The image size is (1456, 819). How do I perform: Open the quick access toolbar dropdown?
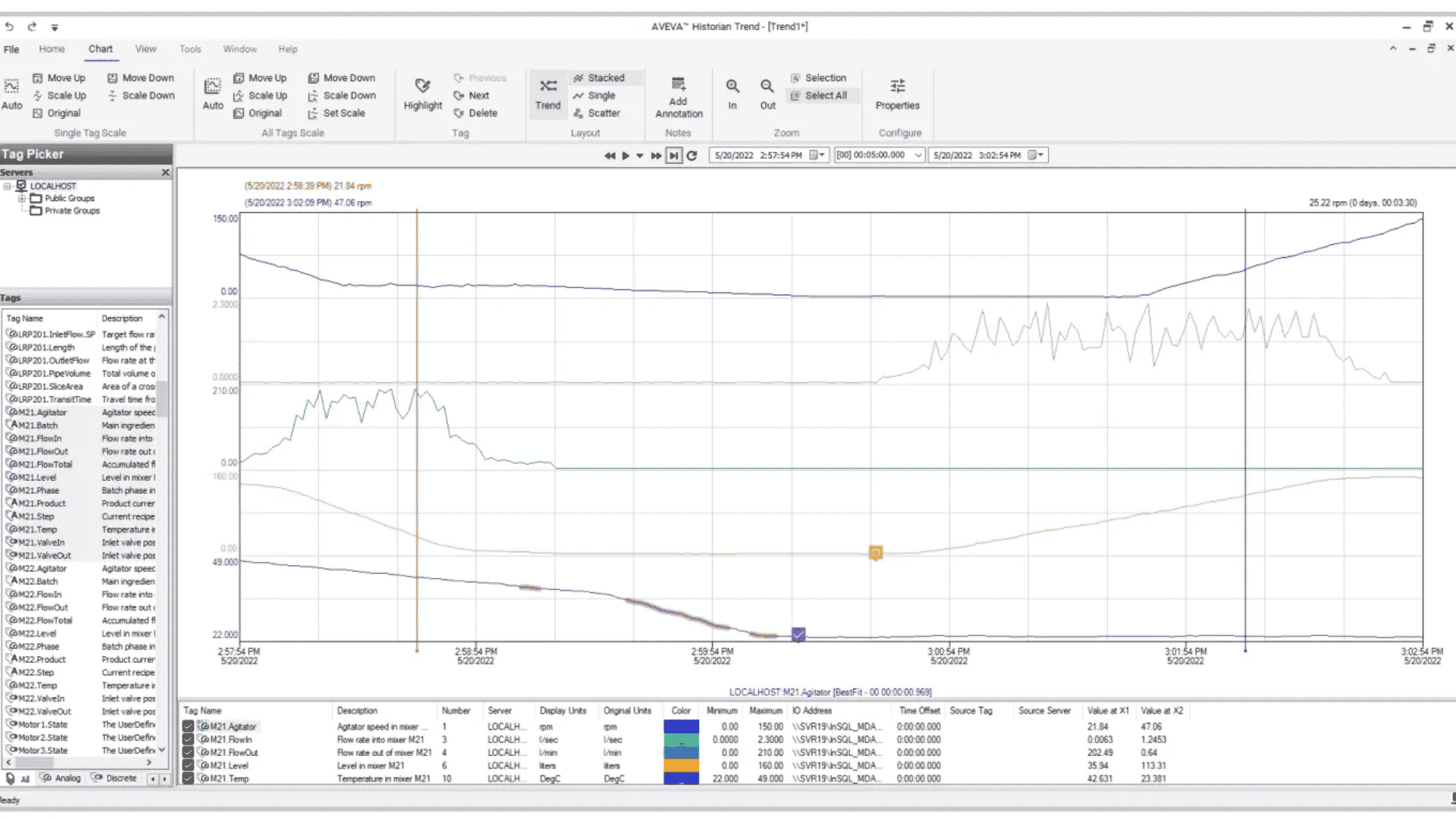[55, 27]
